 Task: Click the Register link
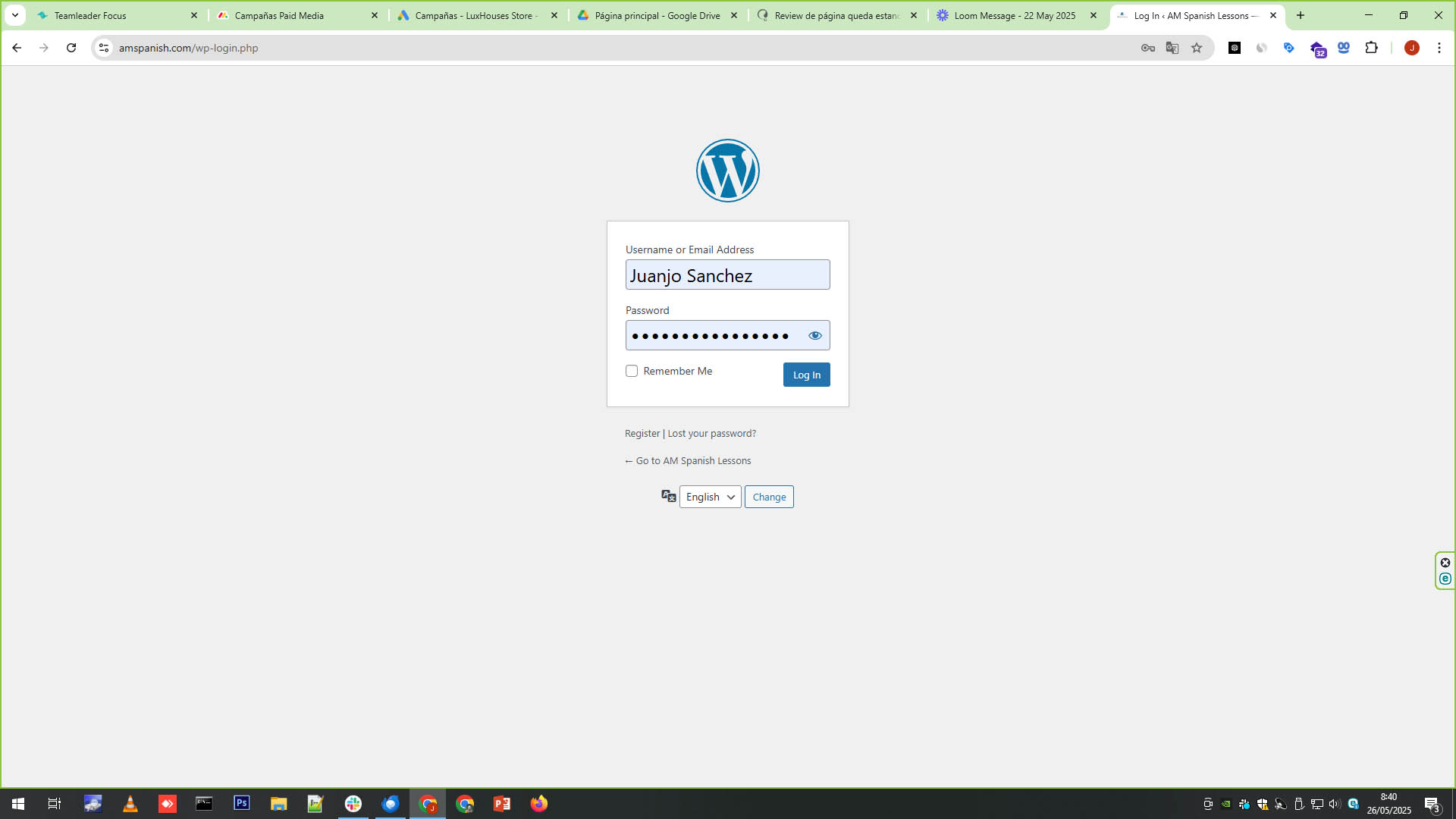point(642,433)
